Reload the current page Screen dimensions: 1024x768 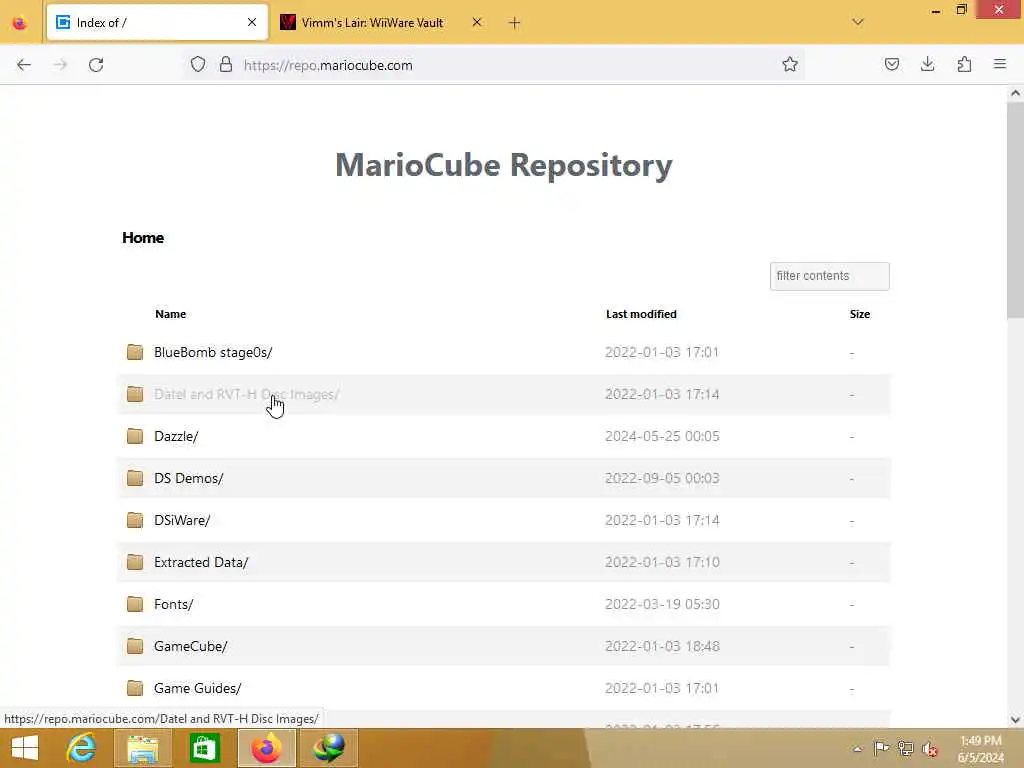click(96, 65)
